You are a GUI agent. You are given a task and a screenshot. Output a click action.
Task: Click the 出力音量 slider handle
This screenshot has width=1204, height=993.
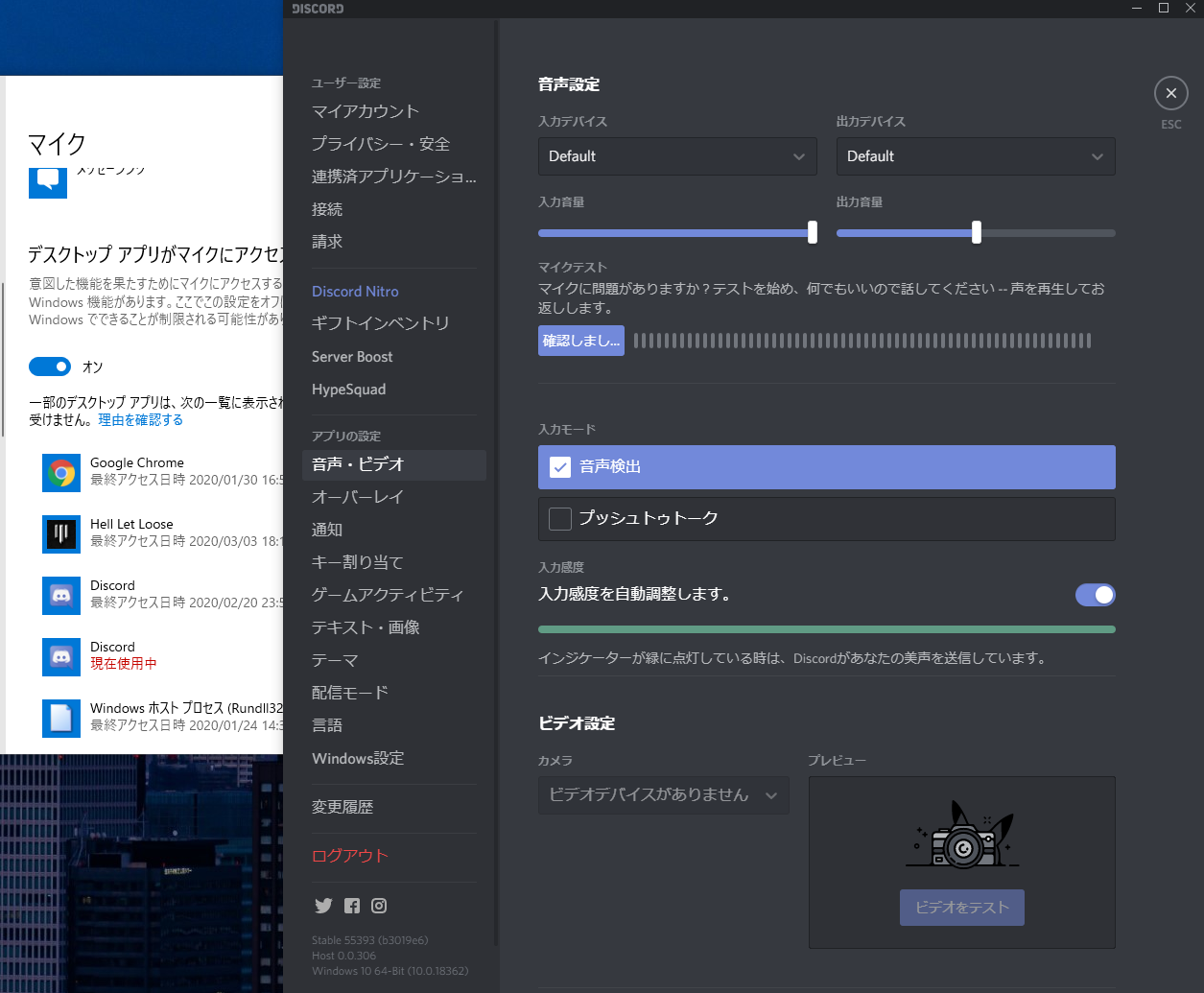coord(977,232)
